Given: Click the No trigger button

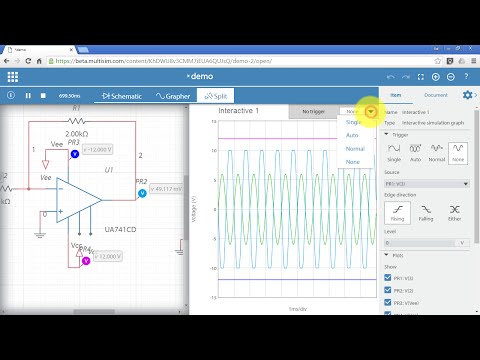Looking at the screenshot, I should (x=313, y=112).
